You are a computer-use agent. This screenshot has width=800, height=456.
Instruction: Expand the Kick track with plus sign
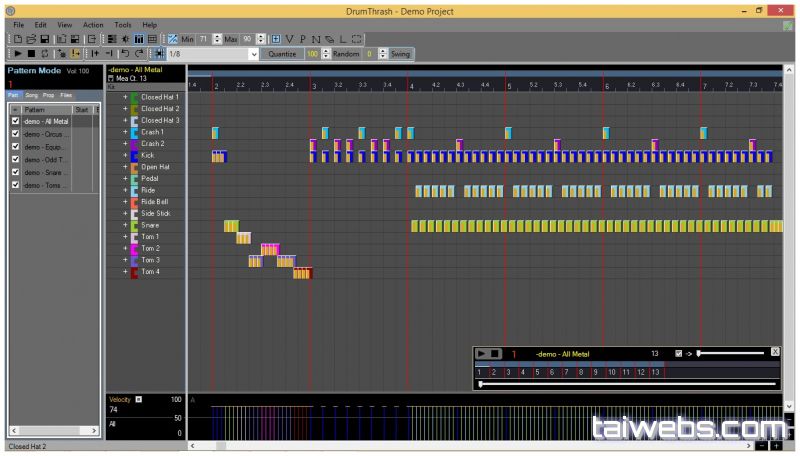125,155
